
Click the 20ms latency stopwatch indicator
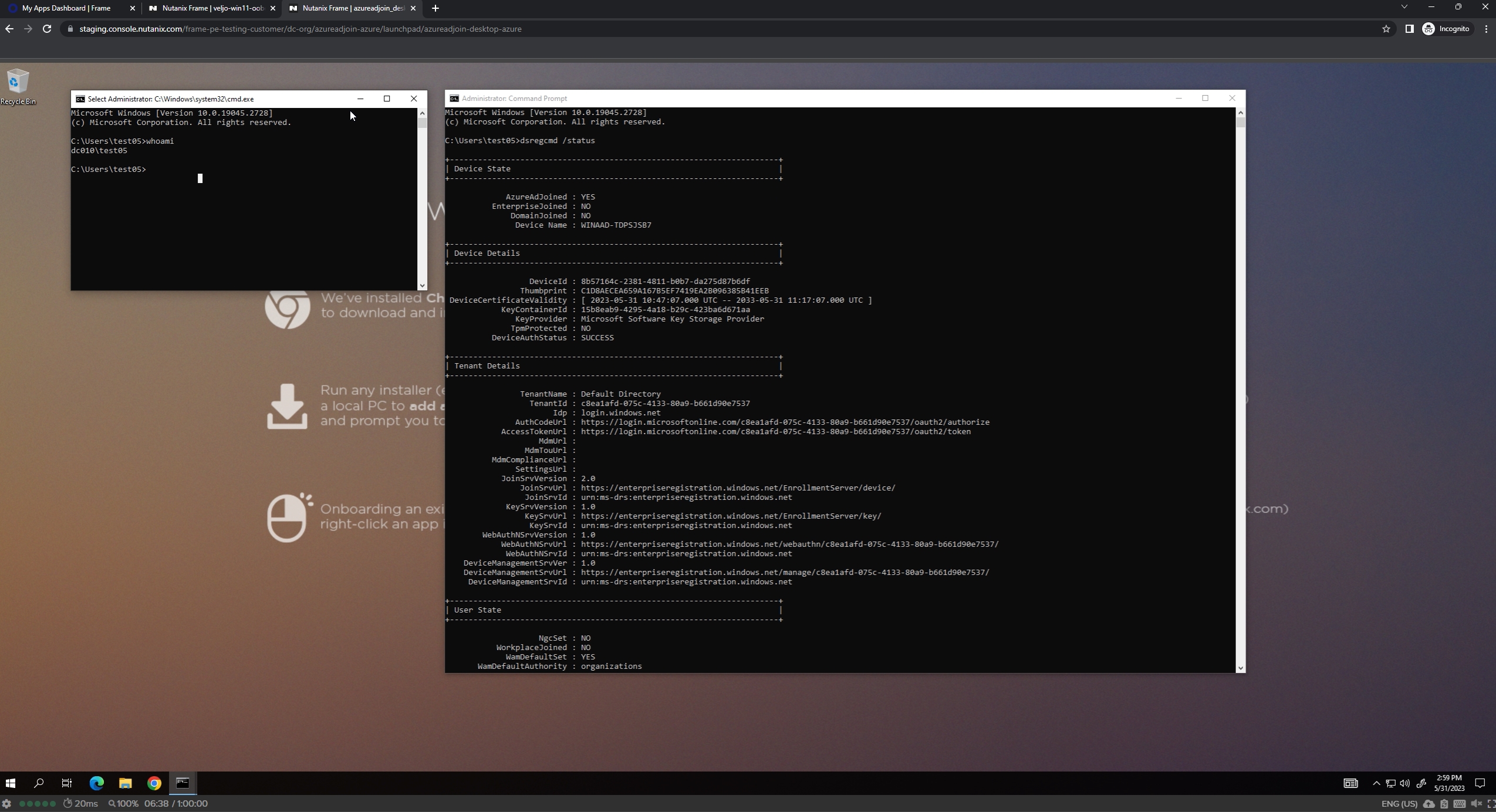[x=80, y=804]
